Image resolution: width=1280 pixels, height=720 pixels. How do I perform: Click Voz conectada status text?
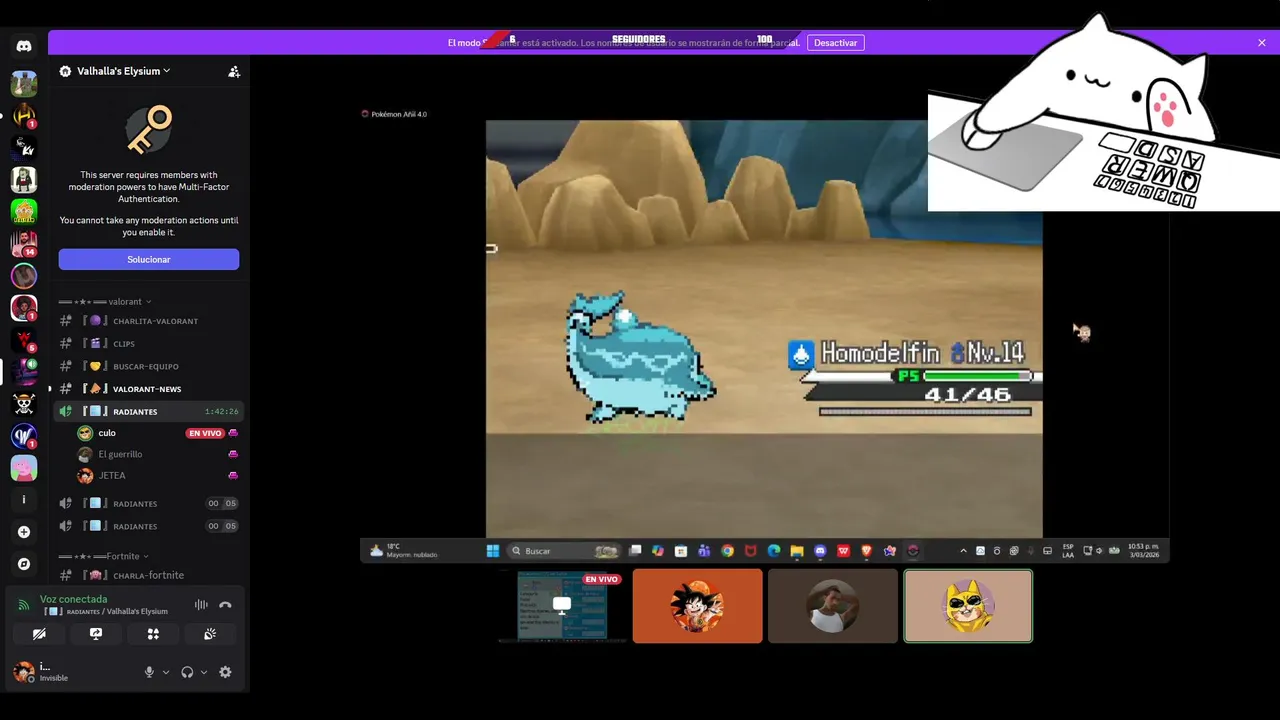coord(73,599)
